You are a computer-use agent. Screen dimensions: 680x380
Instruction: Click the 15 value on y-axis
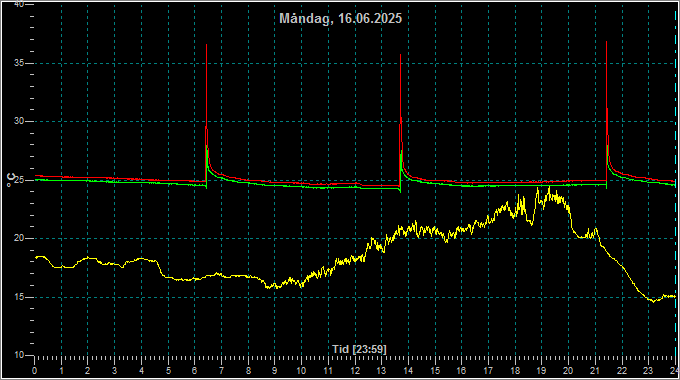click(x=19, y=297)
